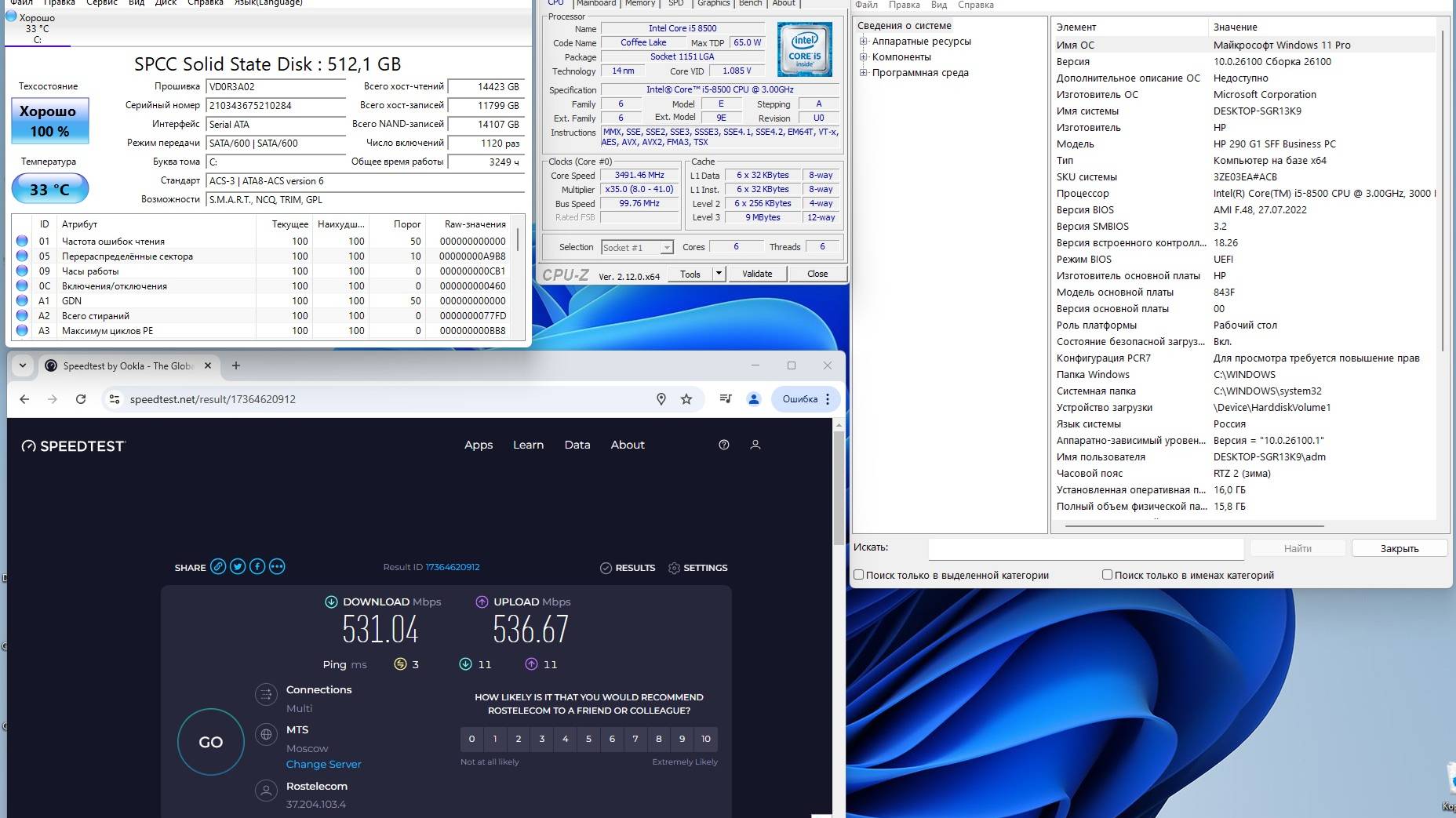Open the Chrome three-dot menu

coord(828,399)
